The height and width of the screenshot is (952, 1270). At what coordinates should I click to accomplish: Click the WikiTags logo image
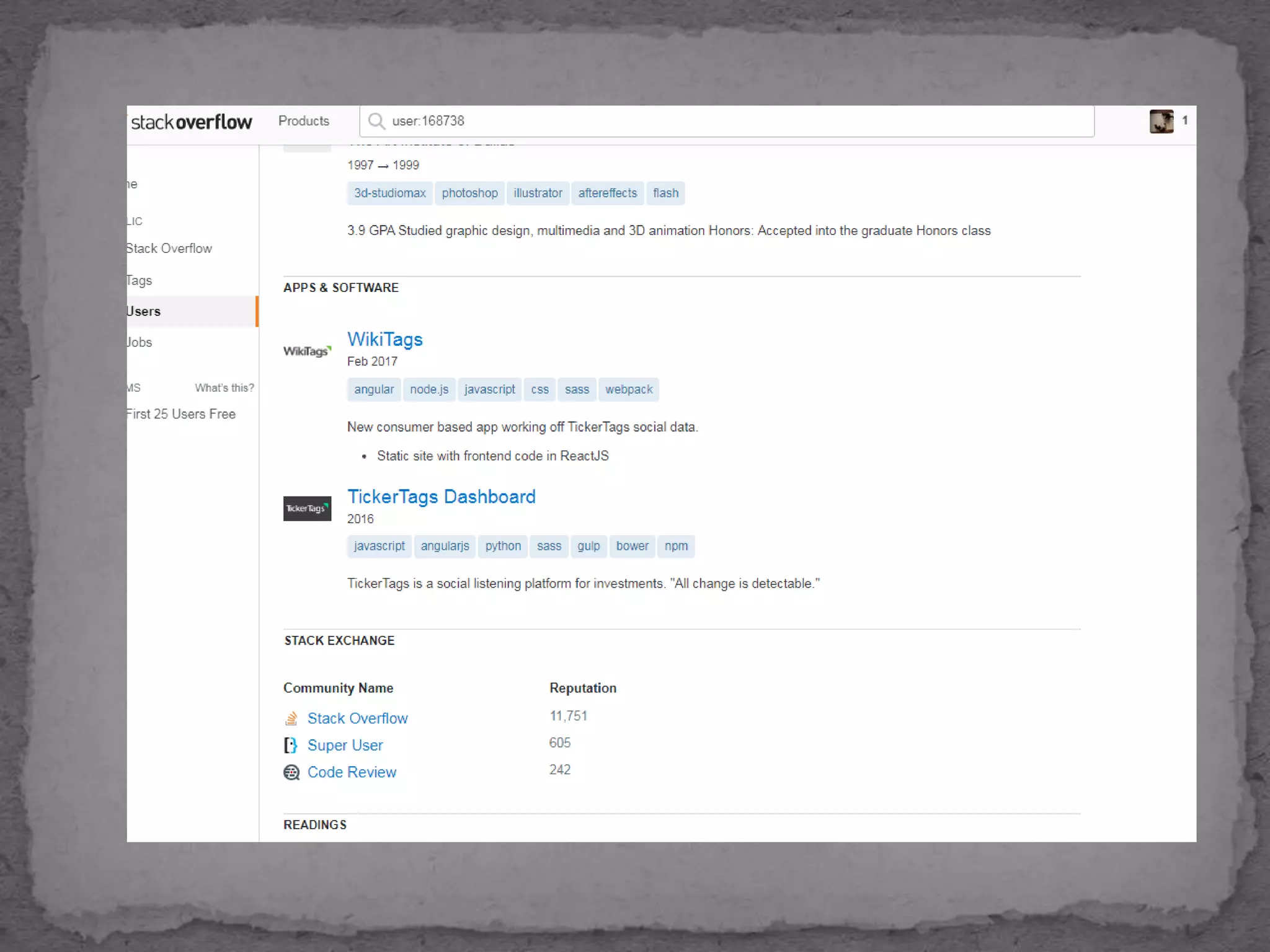click(x=307, y=351)
